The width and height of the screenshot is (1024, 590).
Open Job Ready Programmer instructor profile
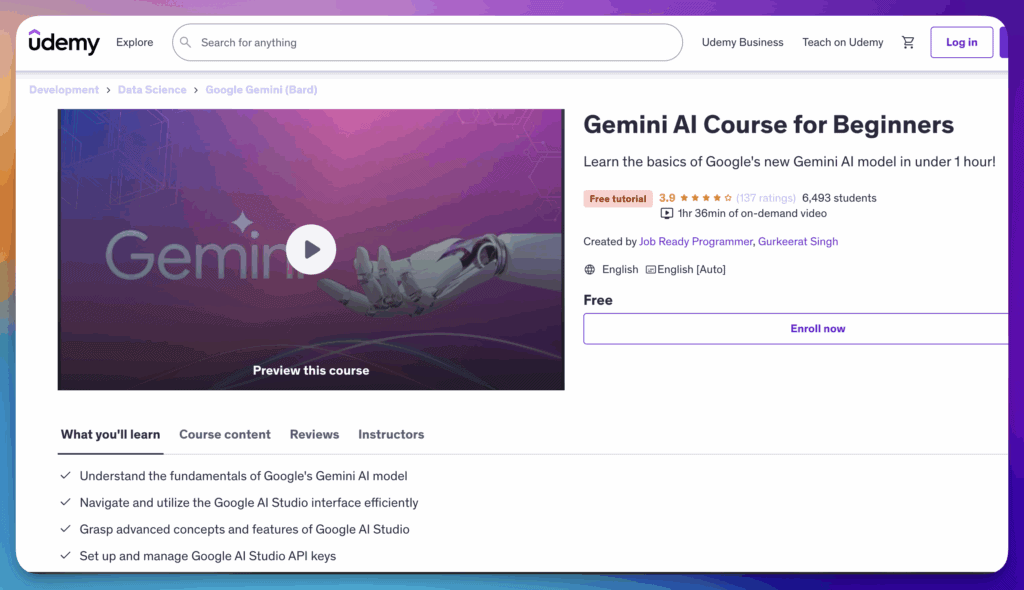pos(696,242)
